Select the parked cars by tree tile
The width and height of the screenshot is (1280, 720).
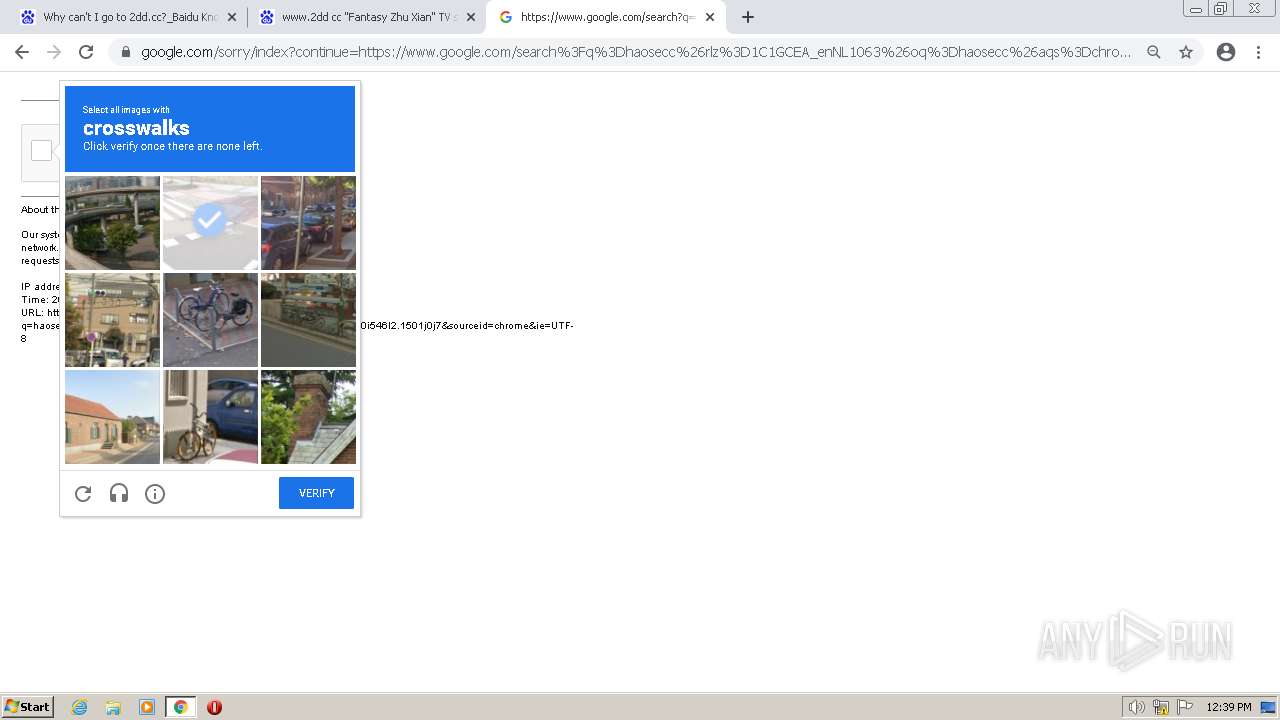(x=308, y=223)
